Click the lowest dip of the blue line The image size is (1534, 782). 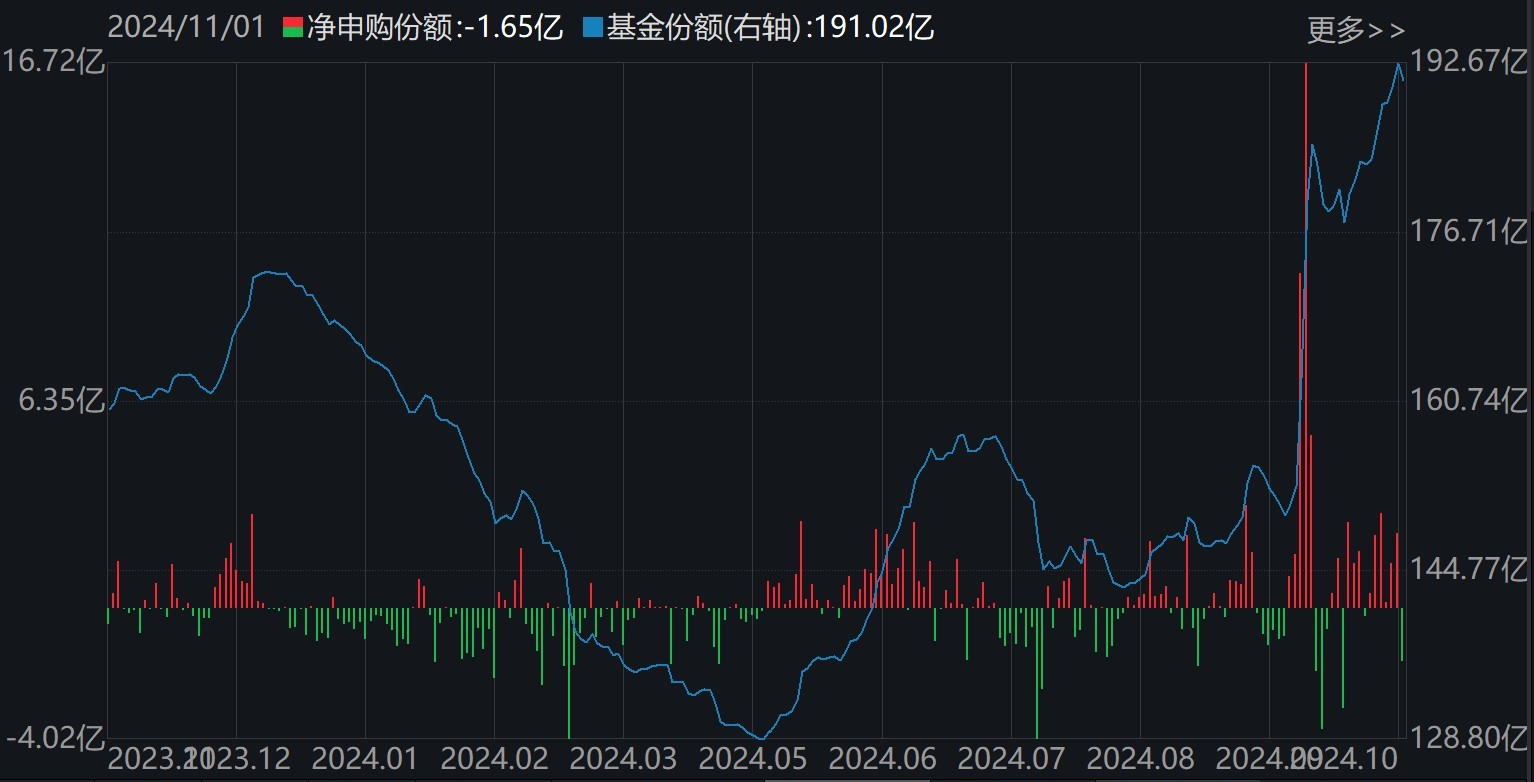(x=760, y=740)
